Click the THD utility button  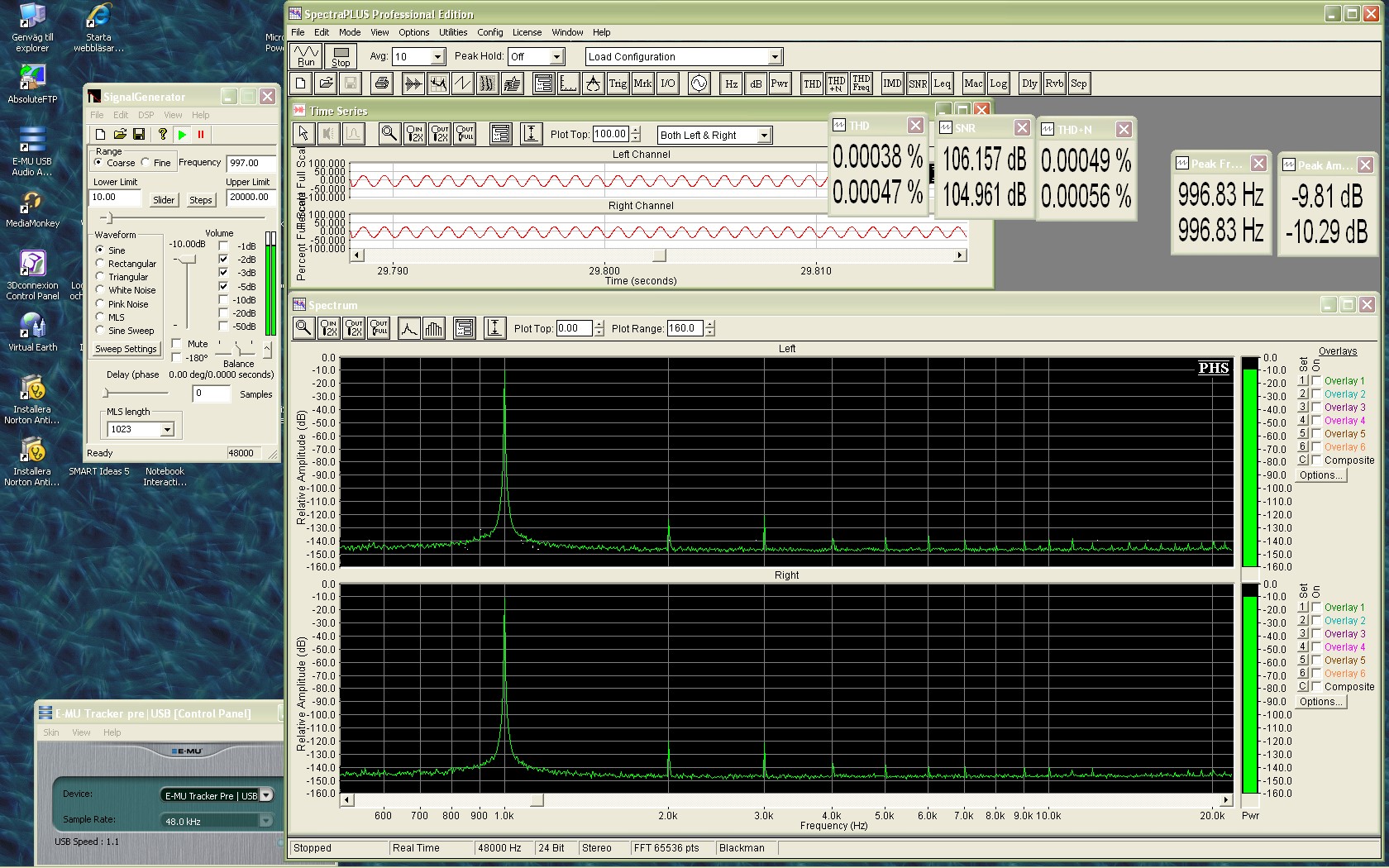[x=812, y=83]
